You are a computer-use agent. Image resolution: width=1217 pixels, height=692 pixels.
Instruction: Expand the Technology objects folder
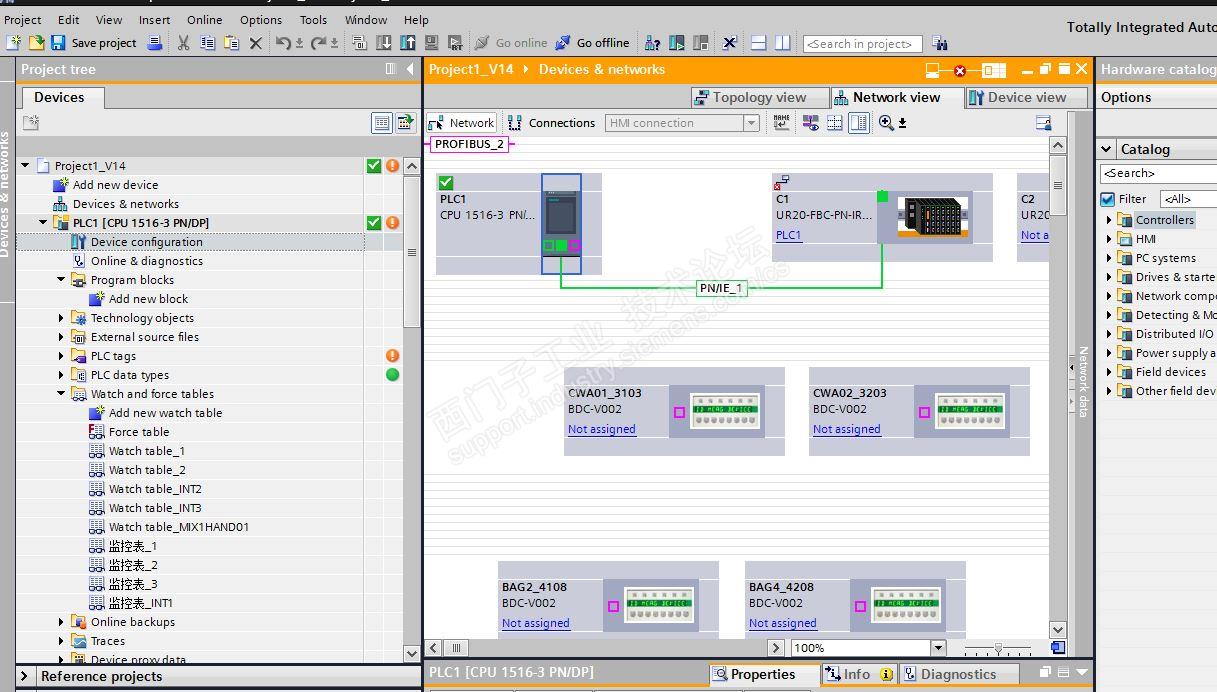(61, 318)
